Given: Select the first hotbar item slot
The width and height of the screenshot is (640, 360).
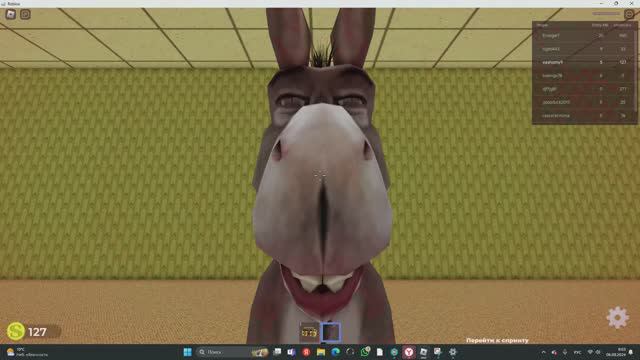Looking at the screenshot, I should [309, 332].
